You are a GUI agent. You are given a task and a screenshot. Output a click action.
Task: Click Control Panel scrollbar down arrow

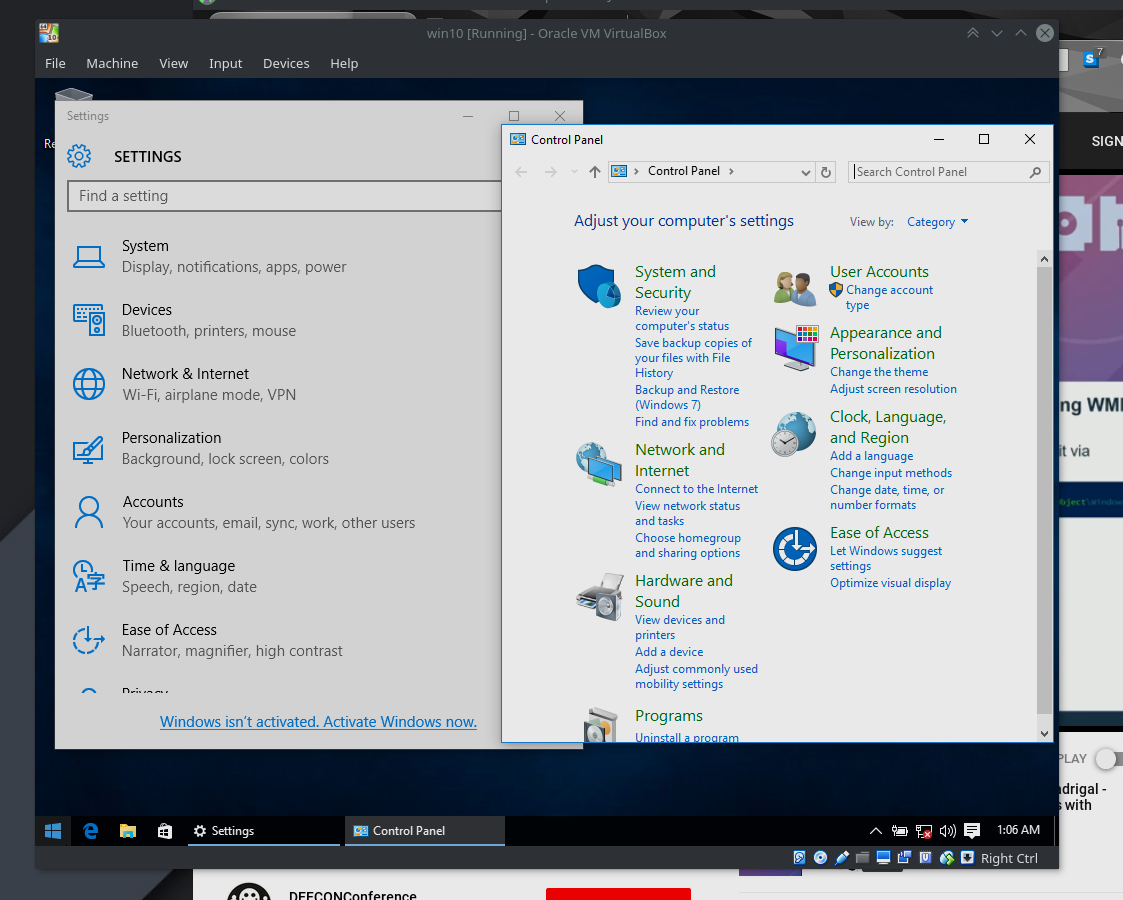1044,733
